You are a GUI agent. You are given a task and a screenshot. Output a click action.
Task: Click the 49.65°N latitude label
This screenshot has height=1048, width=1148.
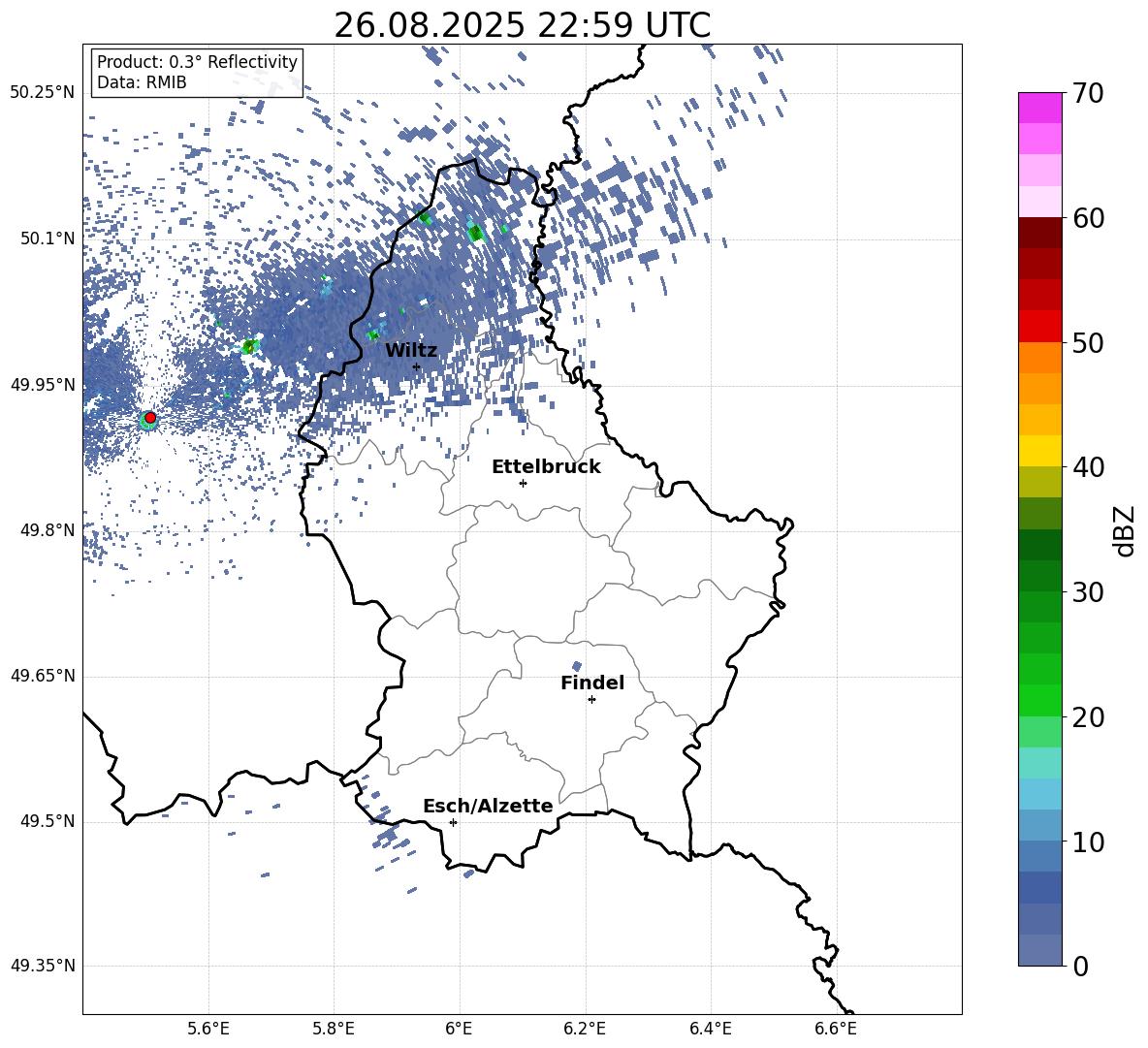pyautogui.click(x=43, y=676)
